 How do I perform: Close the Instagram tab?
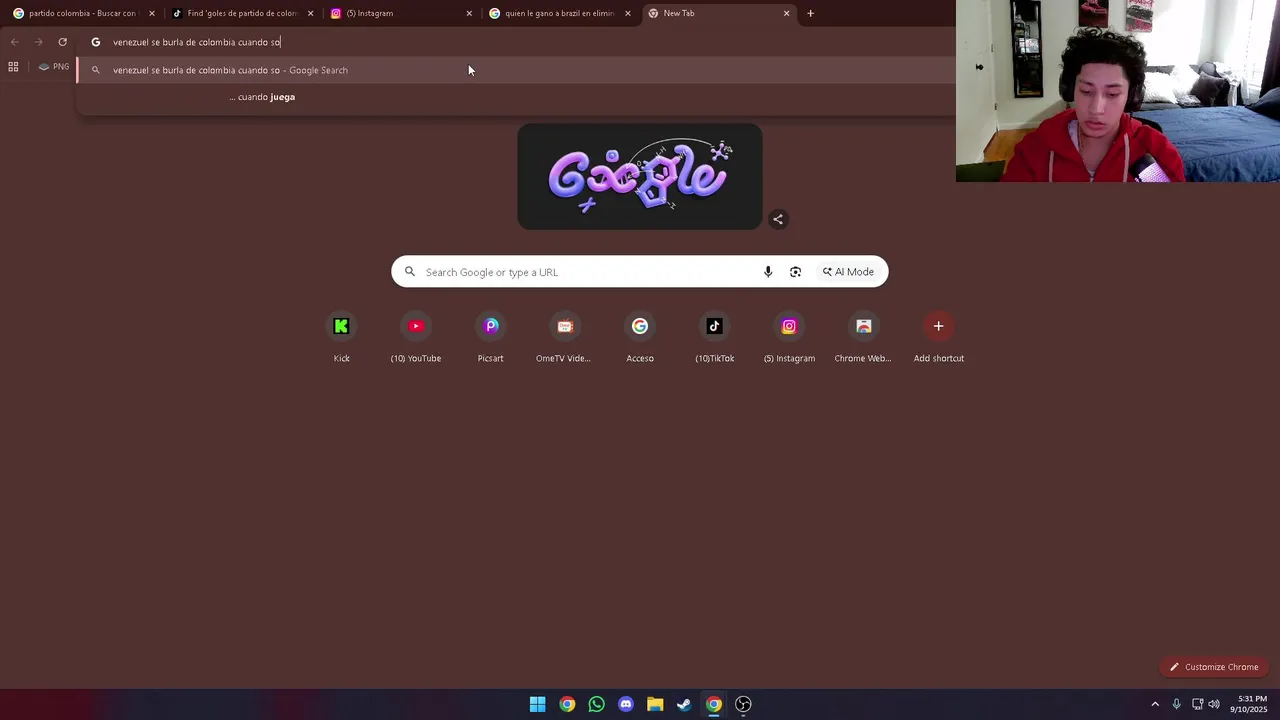[x=469, y=13]
